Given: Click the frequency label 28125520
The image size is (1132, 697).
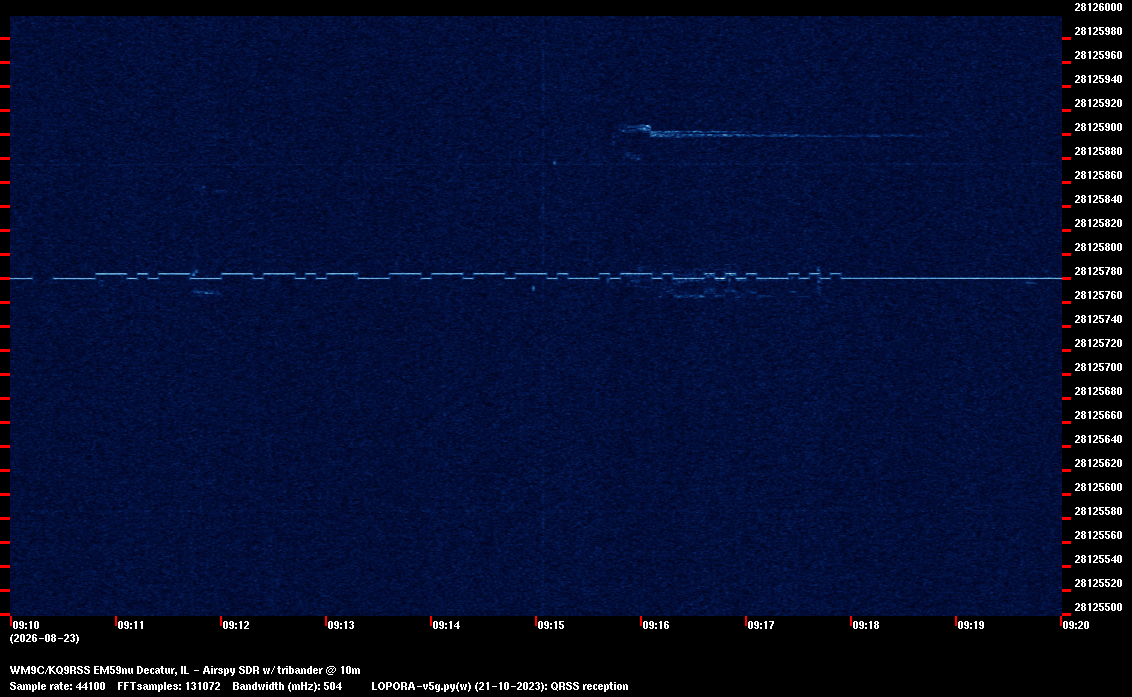Looking at the screenshot, I should [x=1098, y=583].
